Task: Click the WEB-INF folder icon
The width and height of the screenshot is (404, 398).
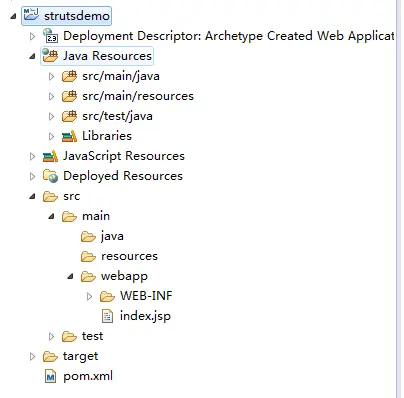Action: coord(107,296)
